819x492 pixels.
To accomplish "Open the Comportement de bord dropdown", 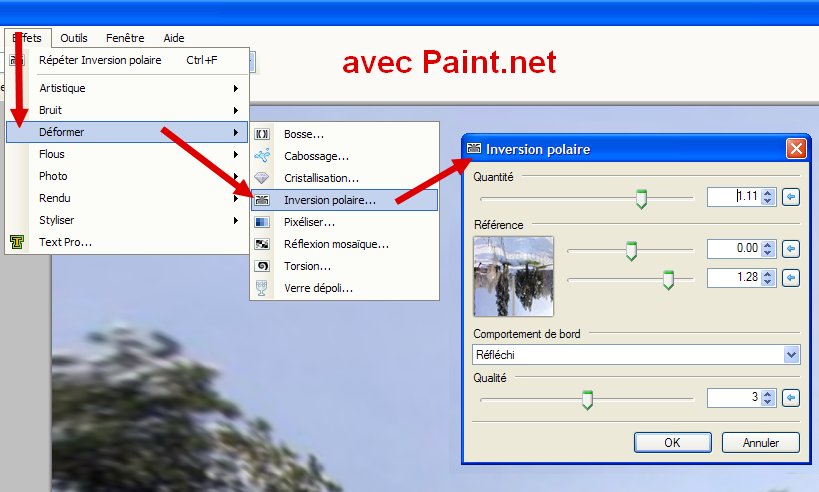I will [x=636, y=355].
